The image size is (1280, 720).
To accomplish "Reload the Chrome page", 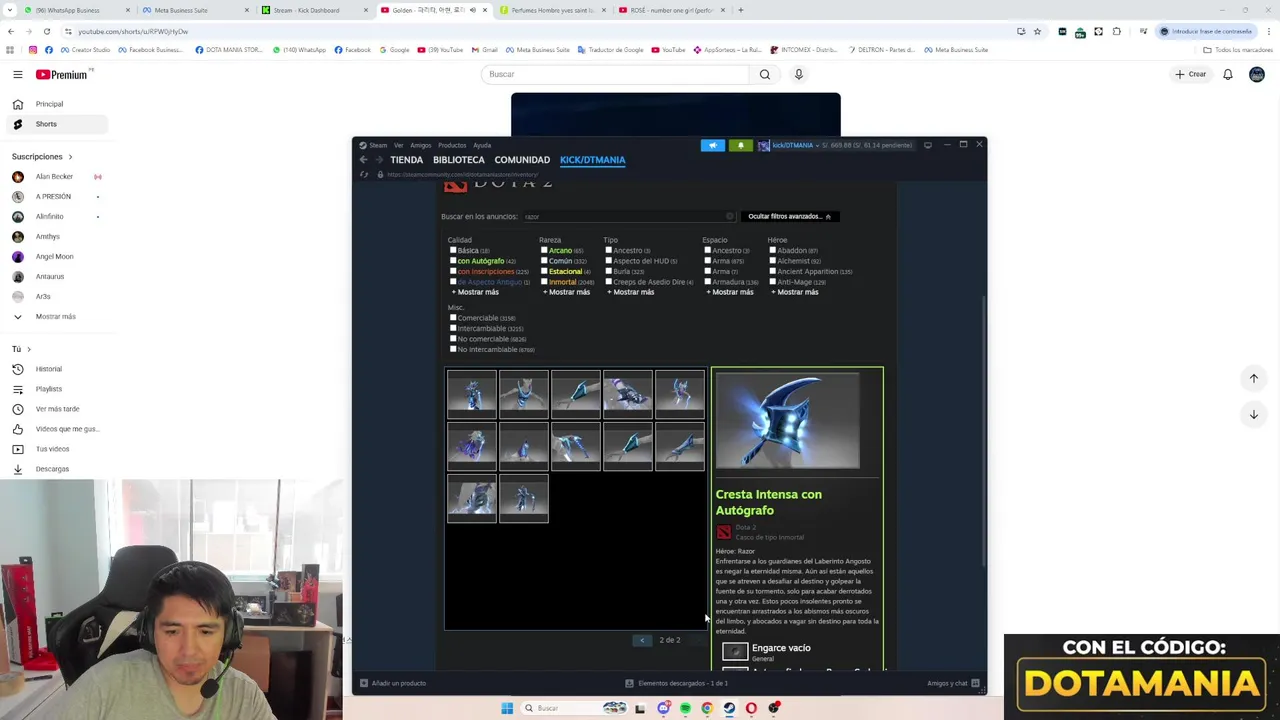I will (47, 31).
